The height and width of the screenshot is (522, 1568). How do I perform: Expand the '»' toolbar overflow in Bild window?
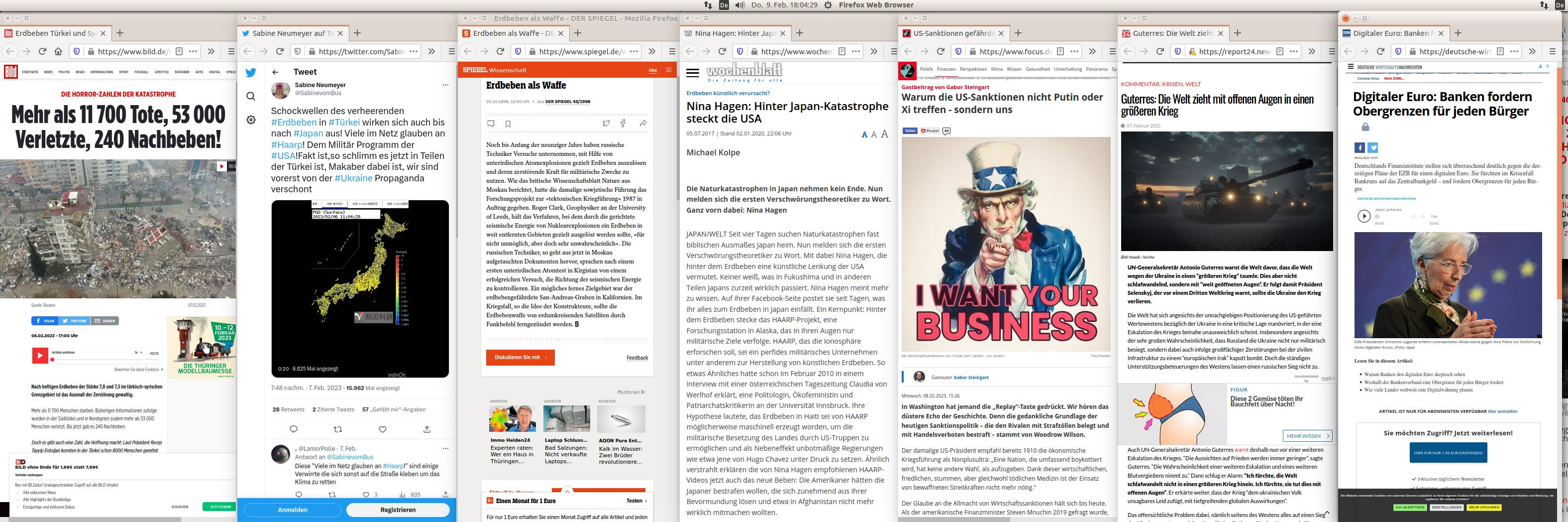[x=211, y=52]
